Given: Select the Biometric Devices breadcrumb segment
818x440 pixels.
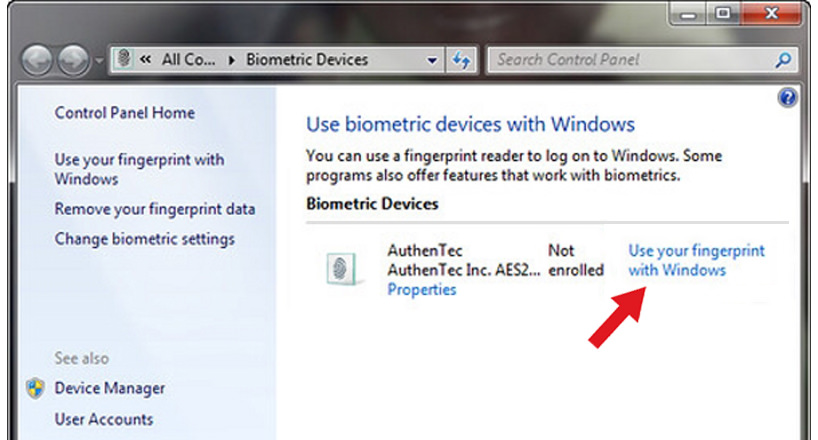Looking at the screenshot, I should [307, 60].
